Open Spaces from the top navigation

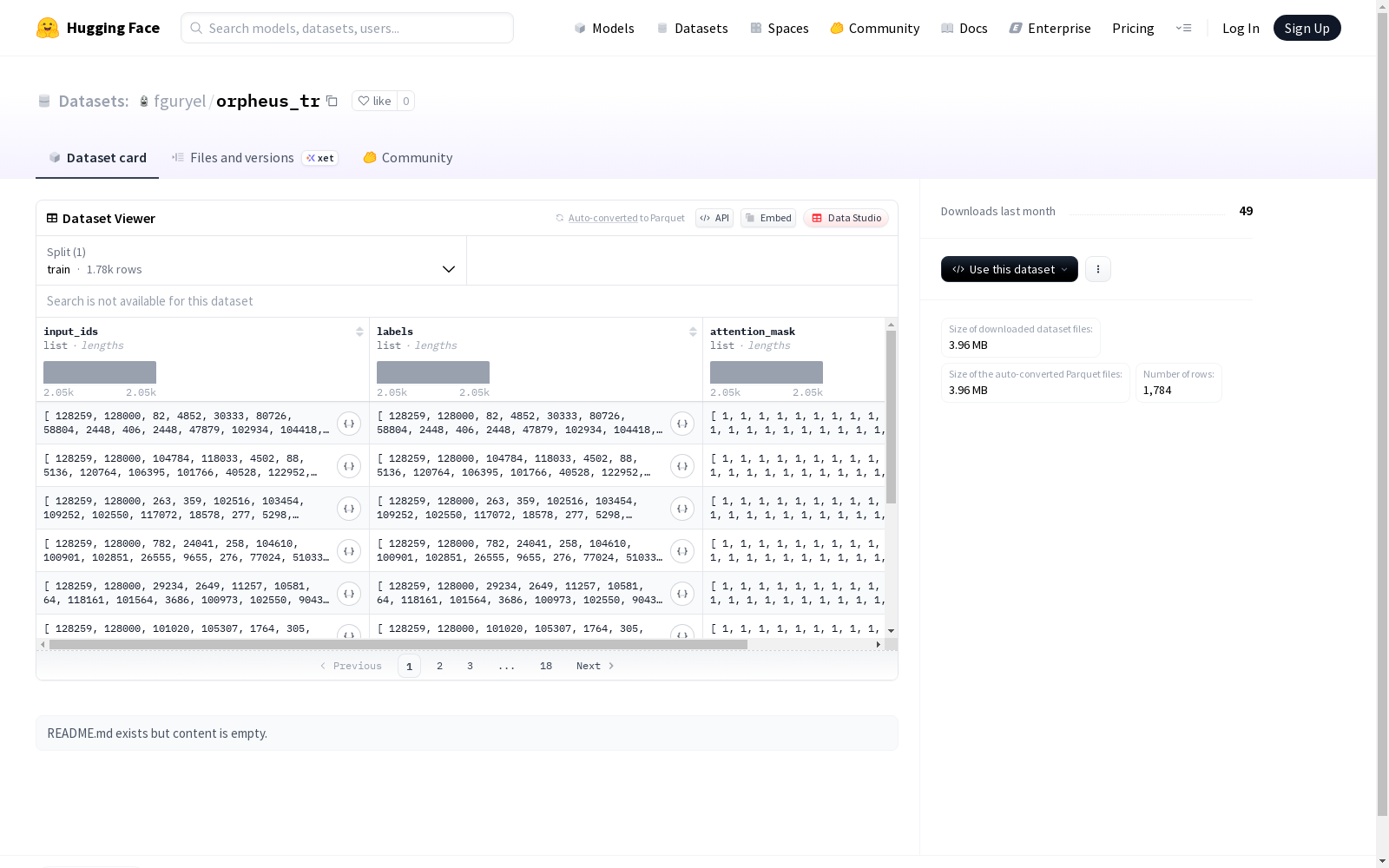(x=779, y=28)
